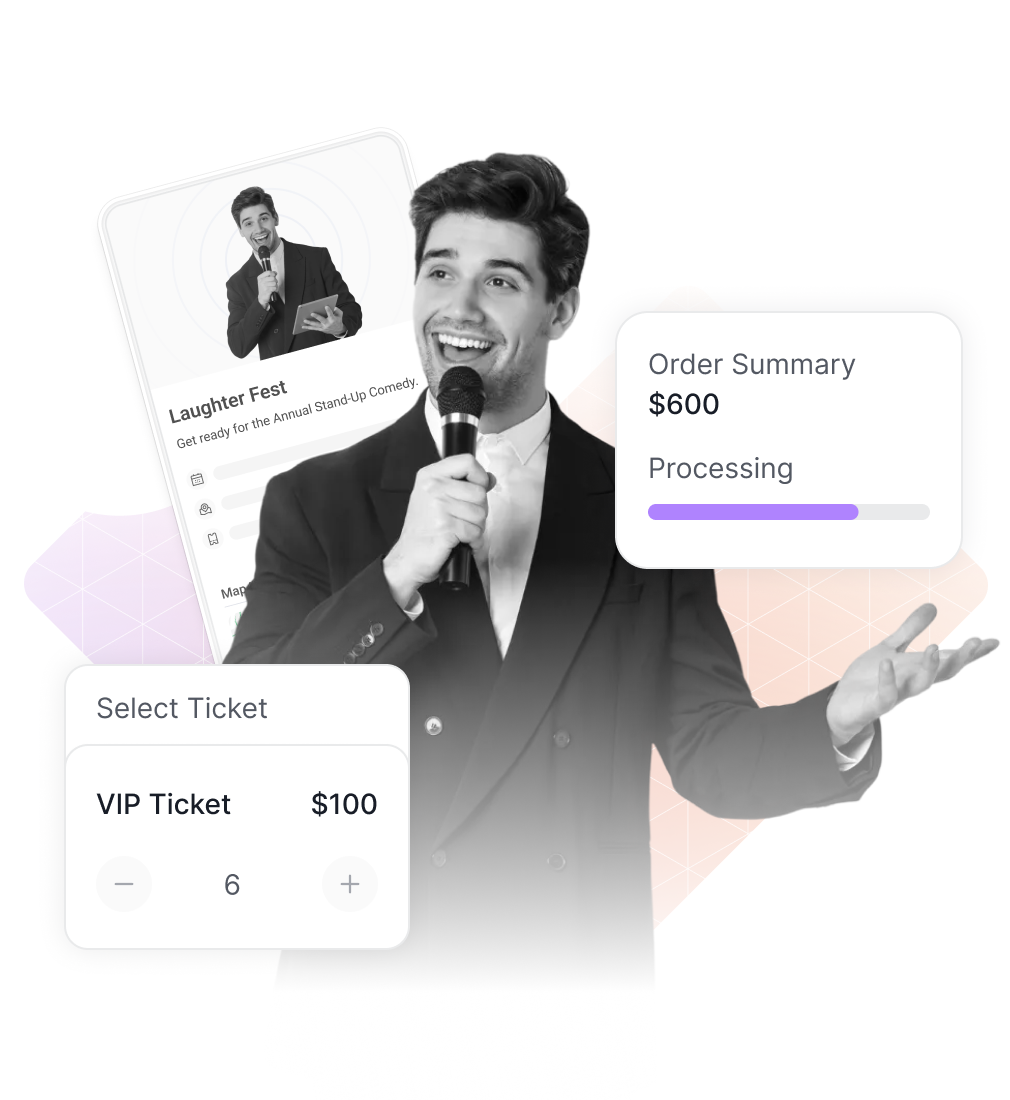Decrease VIP ticket quantity with minus
1010x1100 pixels.
click(124, 884)
